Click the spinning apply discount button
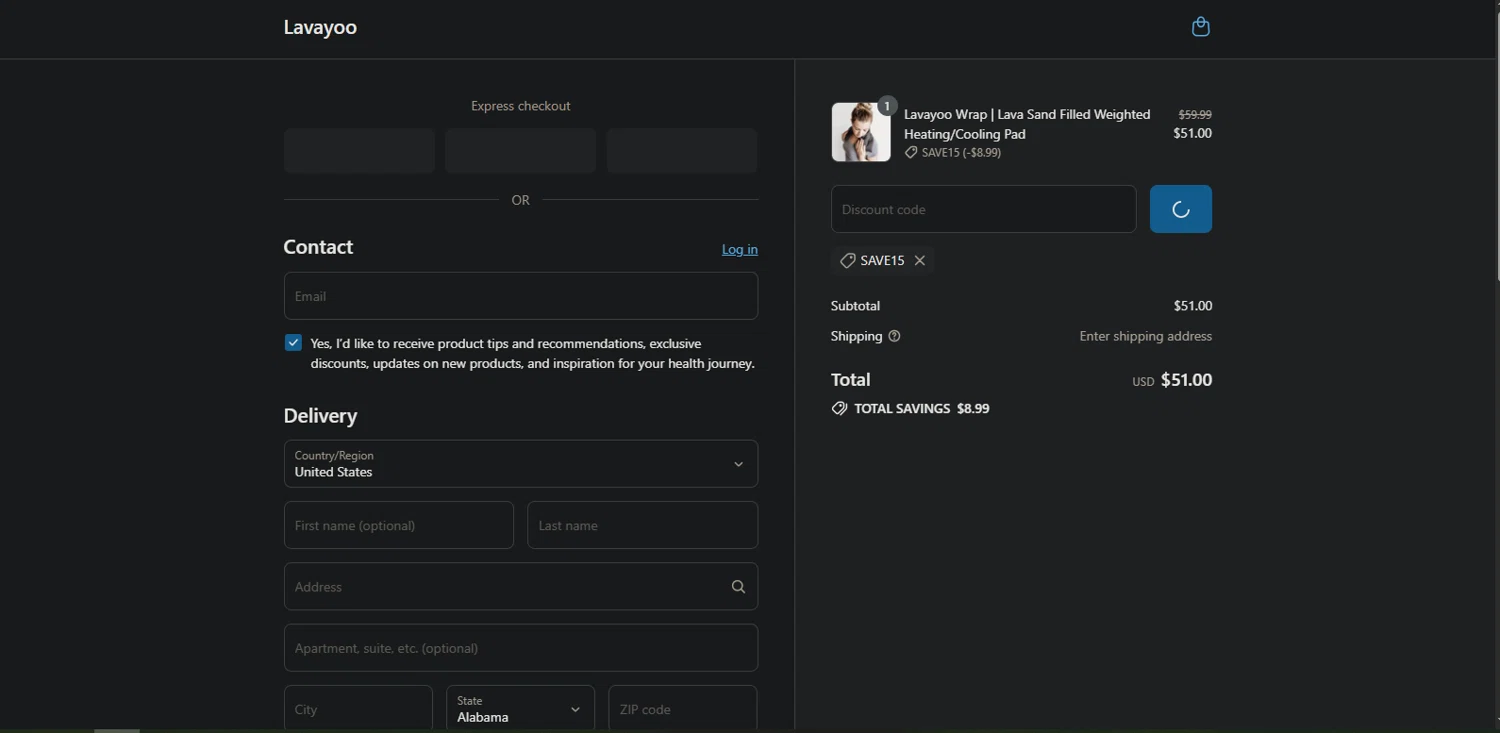 click(x=1181, y=209)
